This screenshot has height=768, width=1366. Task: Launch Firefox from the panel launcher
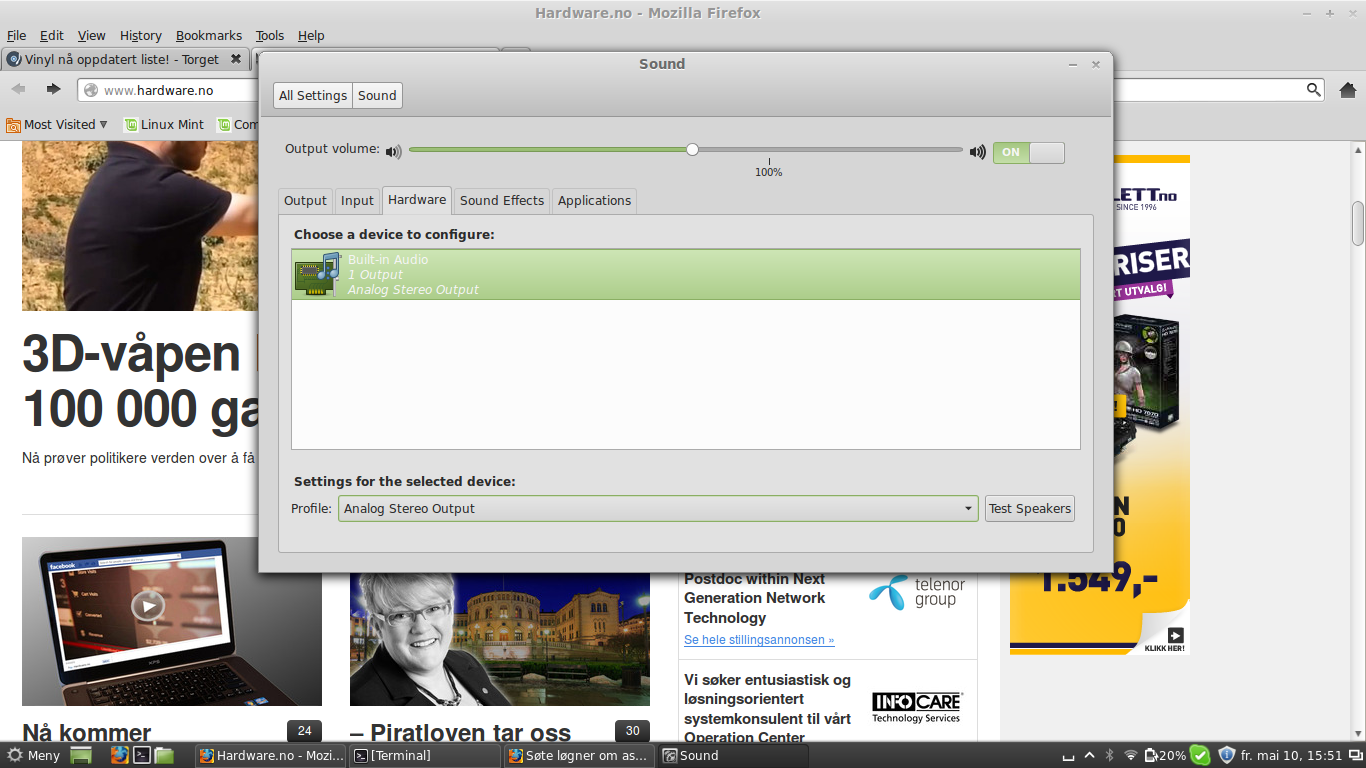pos(120,755)
